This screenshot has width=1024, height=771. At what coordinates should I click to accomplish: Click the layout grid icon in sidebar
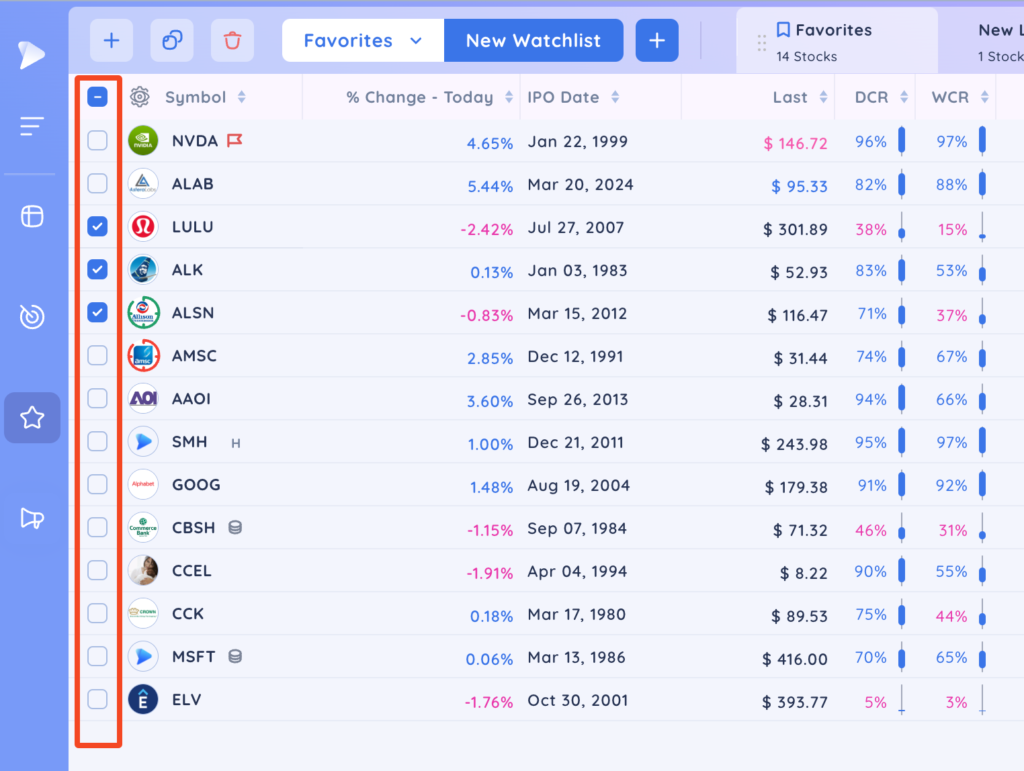click(32, 216)
